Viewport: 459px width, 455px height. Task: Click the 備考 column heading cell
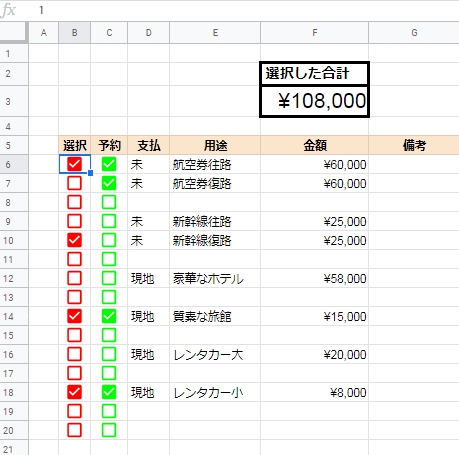pyautogui.click(x=414, y=145)
